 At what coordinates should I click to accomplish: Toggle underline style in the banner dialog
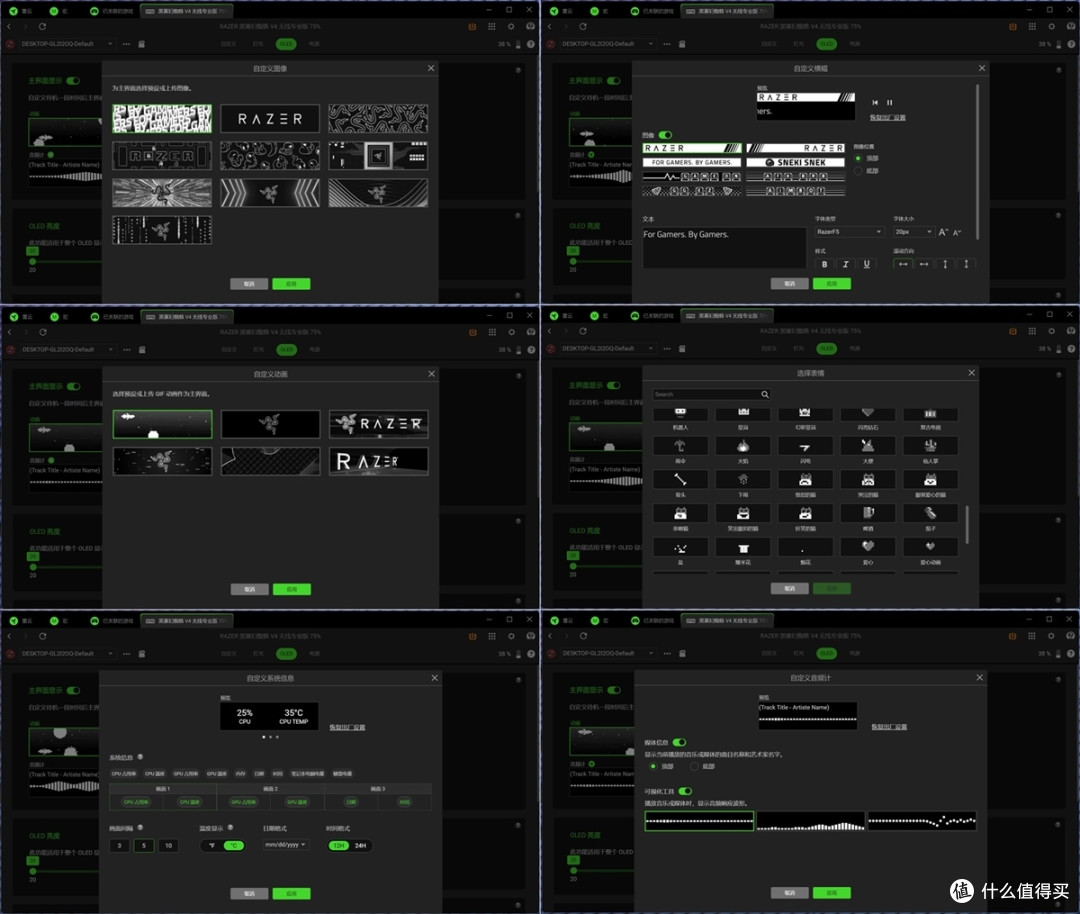866,264
